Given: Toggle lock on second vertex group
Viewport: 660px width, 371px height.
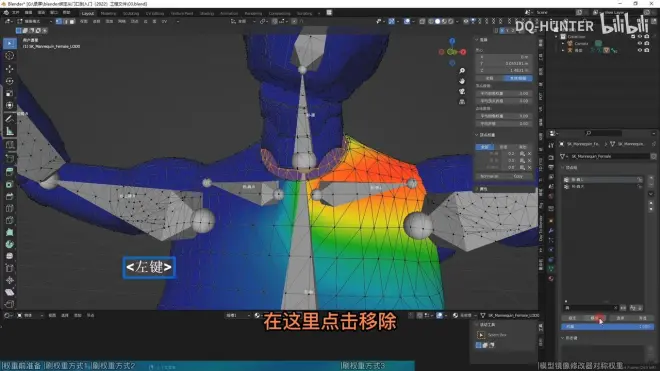Looking at the screenshot, I should pos(639,187).
